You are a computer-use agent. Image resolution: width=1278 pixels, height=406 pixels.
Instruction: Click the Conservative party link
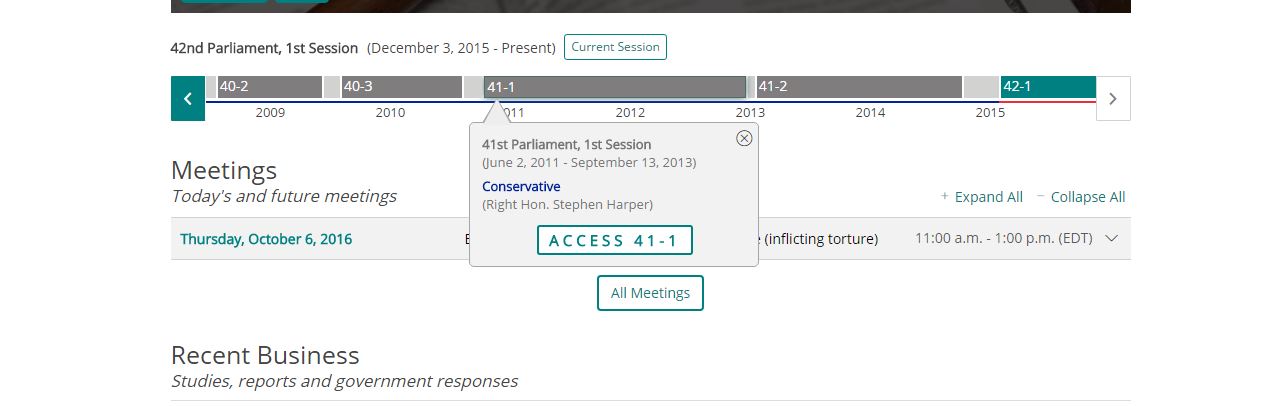click(x=521, y=186)
